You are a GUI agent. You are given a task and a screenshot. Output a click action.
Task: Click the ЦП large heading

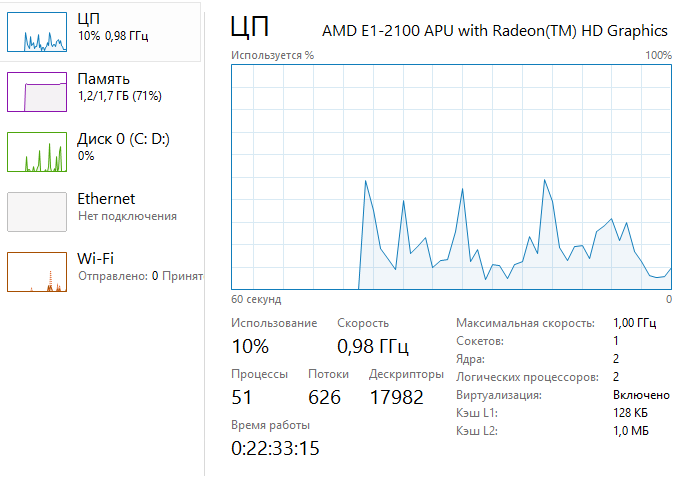(250, 26)
